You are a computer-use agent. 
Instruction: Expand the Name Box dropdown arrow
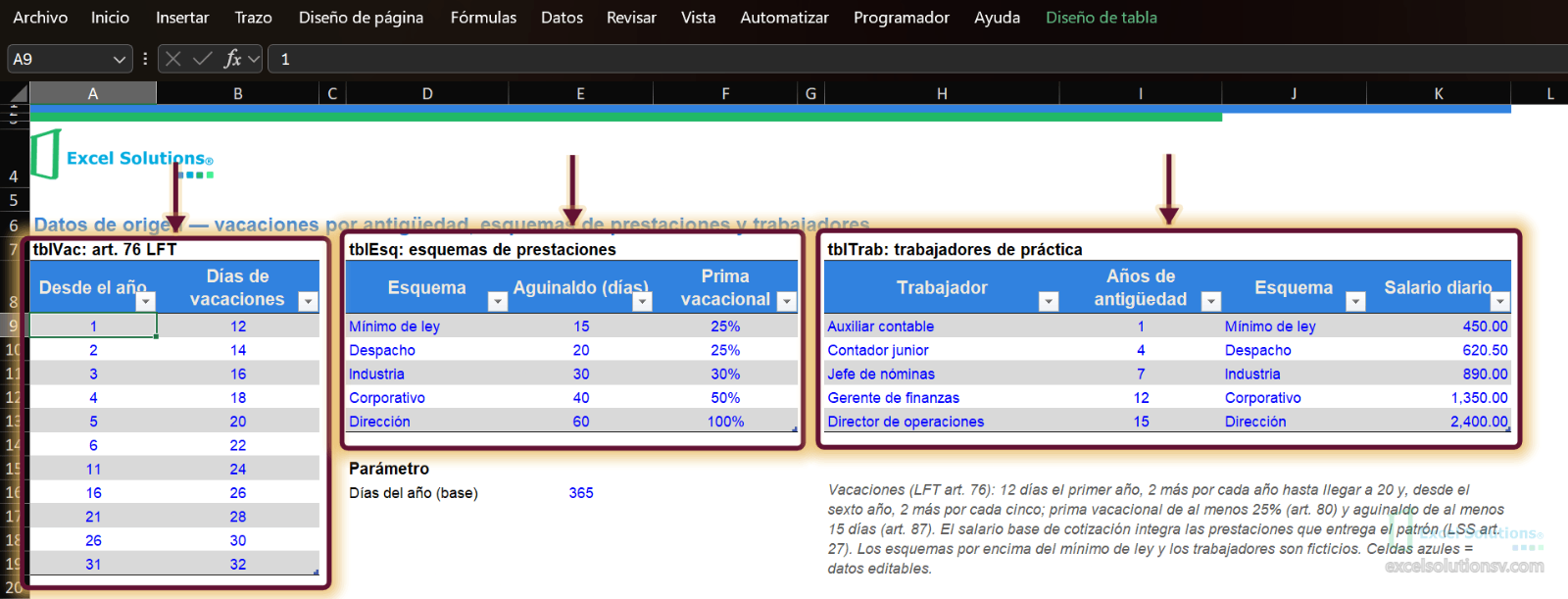[120, 59]
